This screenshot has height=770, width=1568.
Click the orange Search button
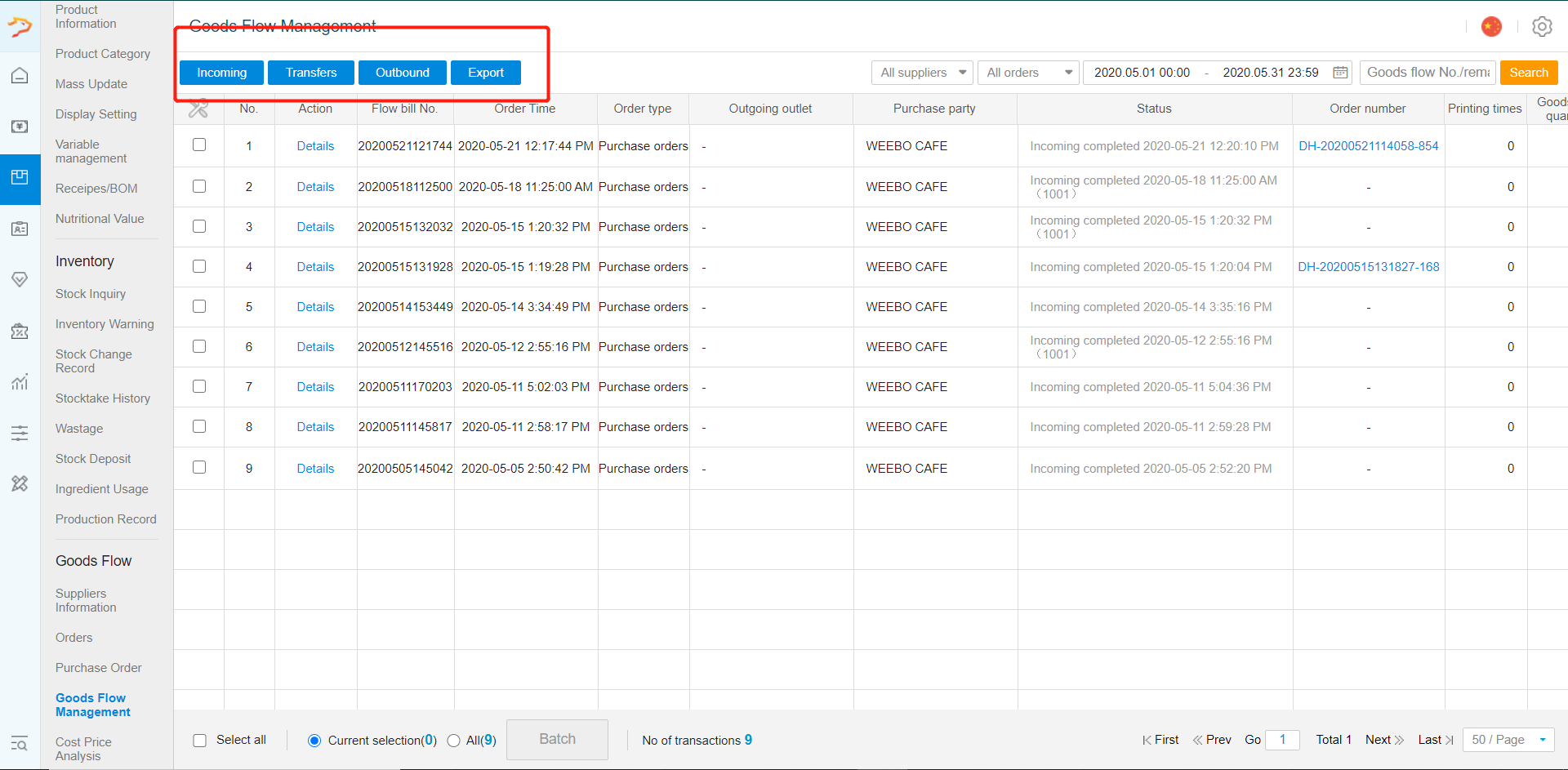click(1529, 73)
